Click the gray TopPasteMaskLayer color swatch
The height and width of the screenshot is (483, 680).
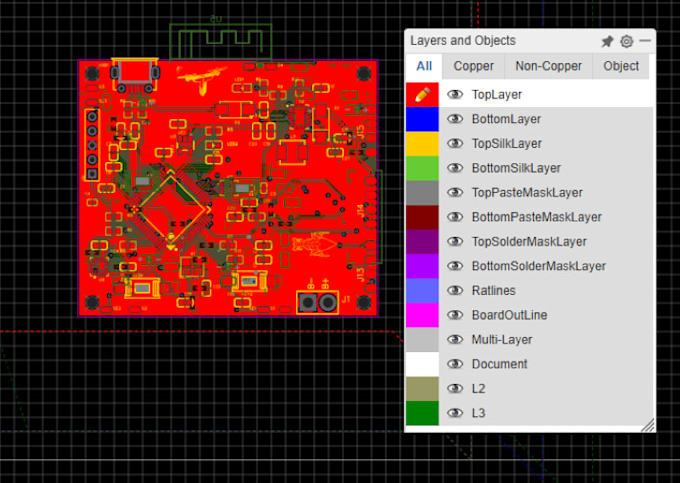[x=422, y=193]
